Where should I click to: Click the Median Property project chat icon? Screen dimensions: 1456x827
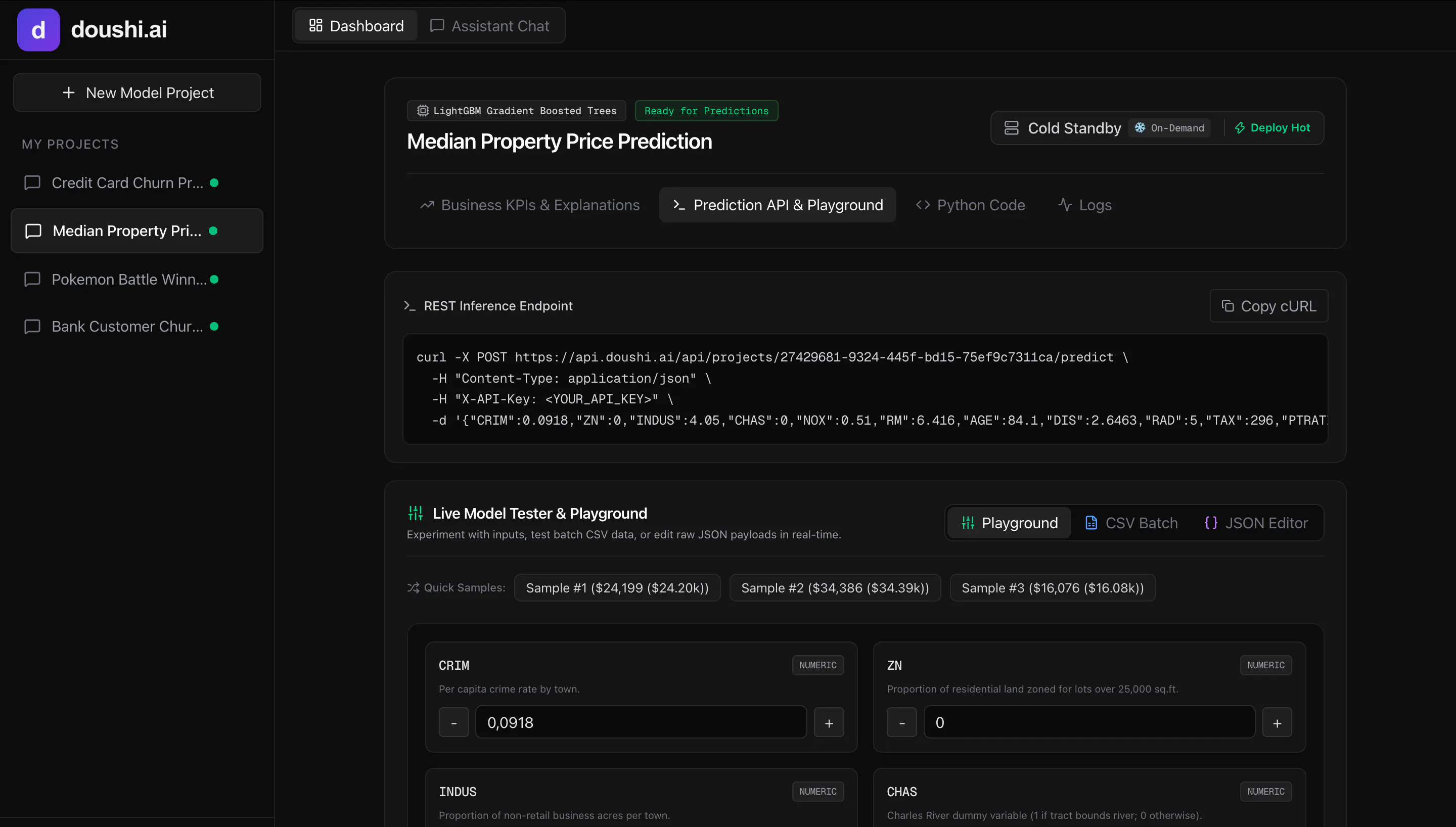[x=33, y=231]
